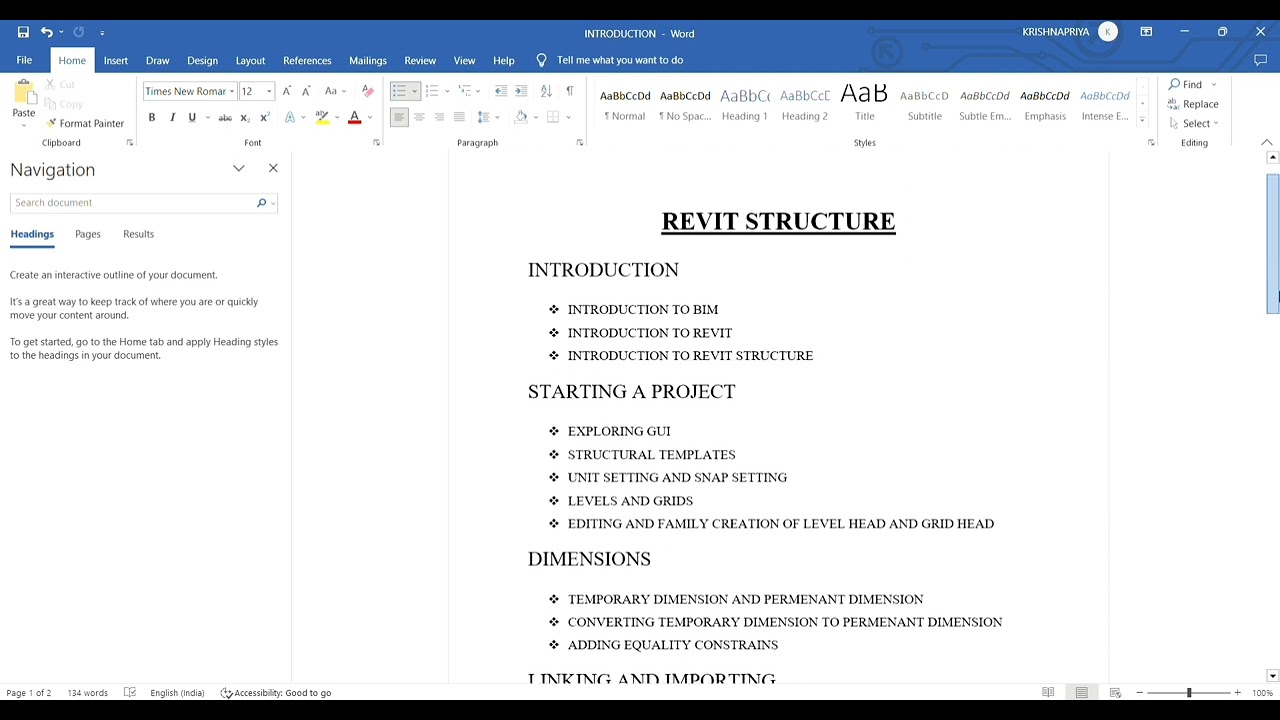Apply the Title style
Image resolution: width=1280 pixels, height=720 pixels.
(865, 104)
